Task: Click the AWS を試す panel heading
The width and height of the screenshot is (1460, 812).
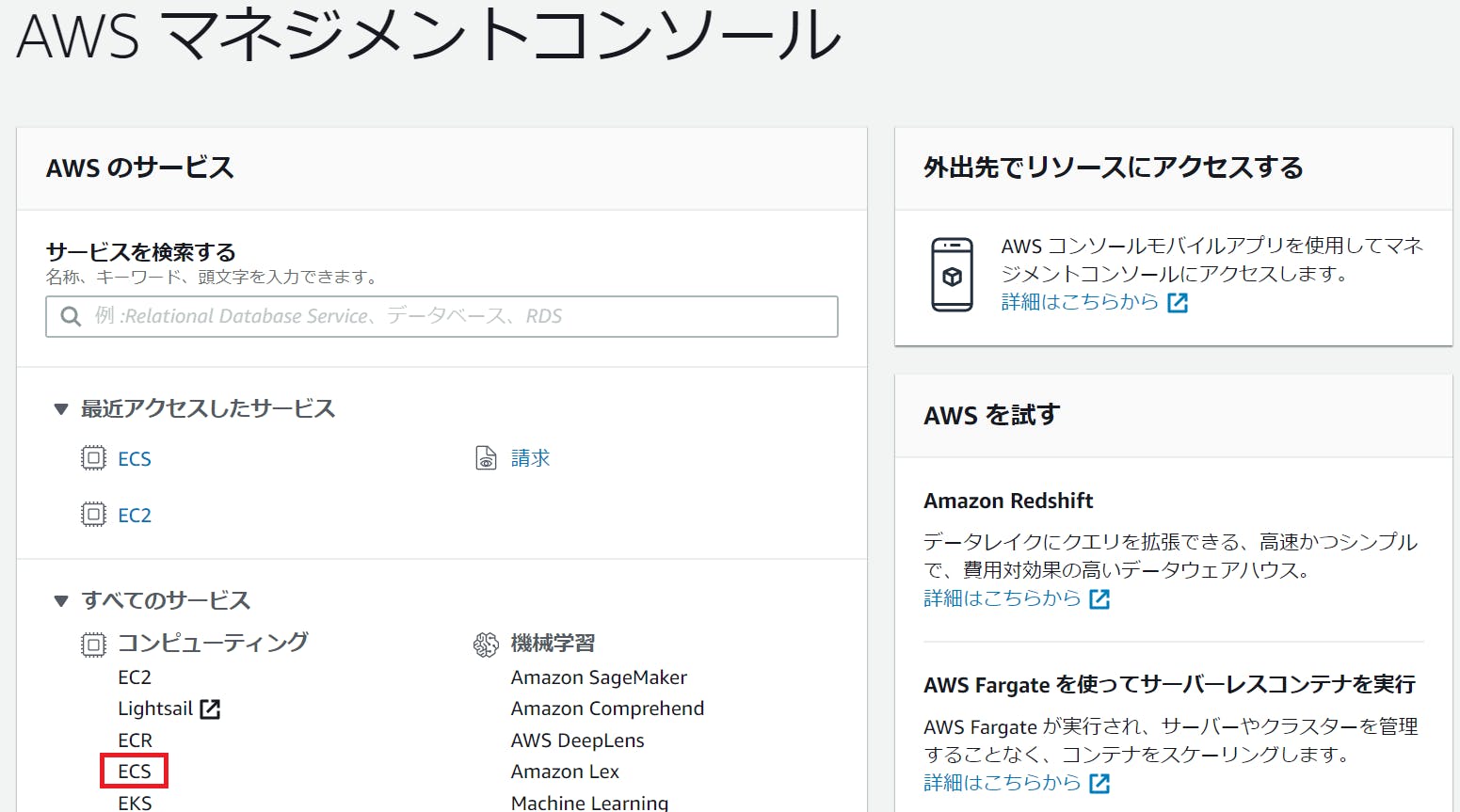Action: pyautogui.click(x=992, y=415)
